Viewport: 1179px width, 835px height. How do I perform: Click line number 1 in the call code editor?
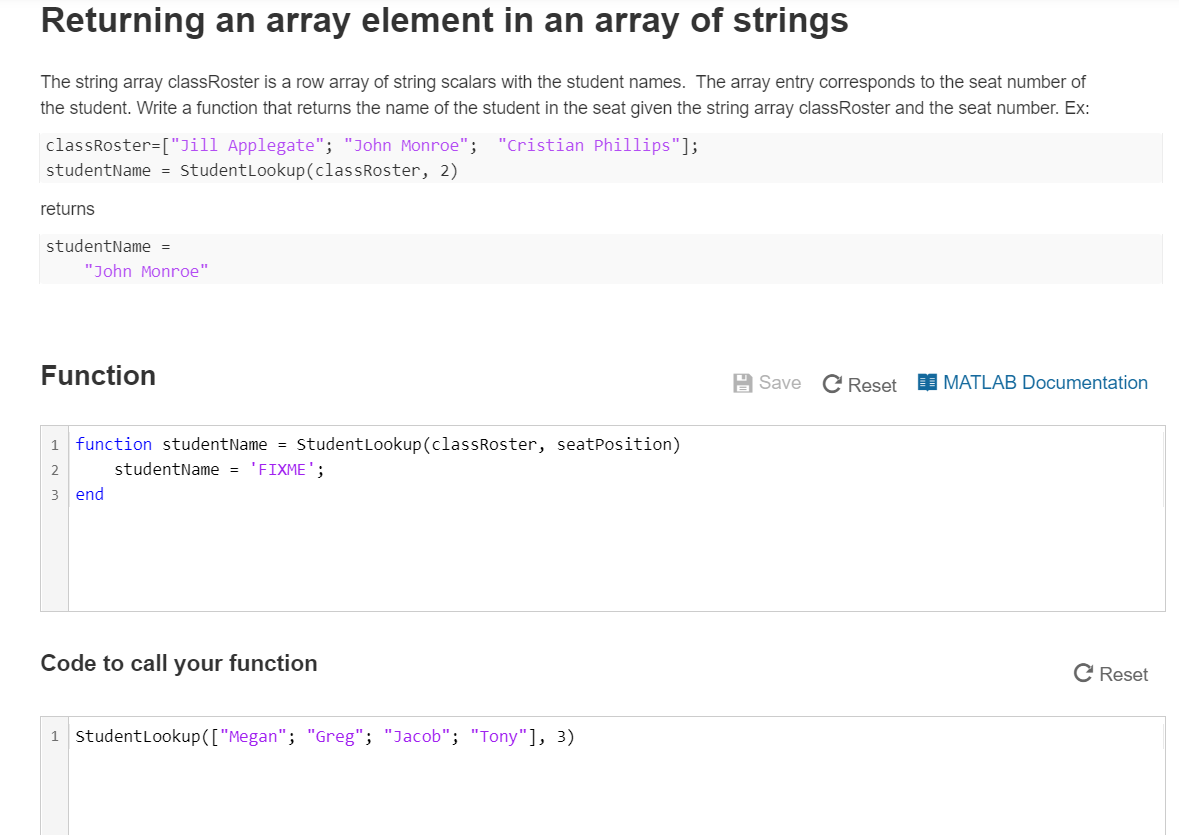coord(53,736)
